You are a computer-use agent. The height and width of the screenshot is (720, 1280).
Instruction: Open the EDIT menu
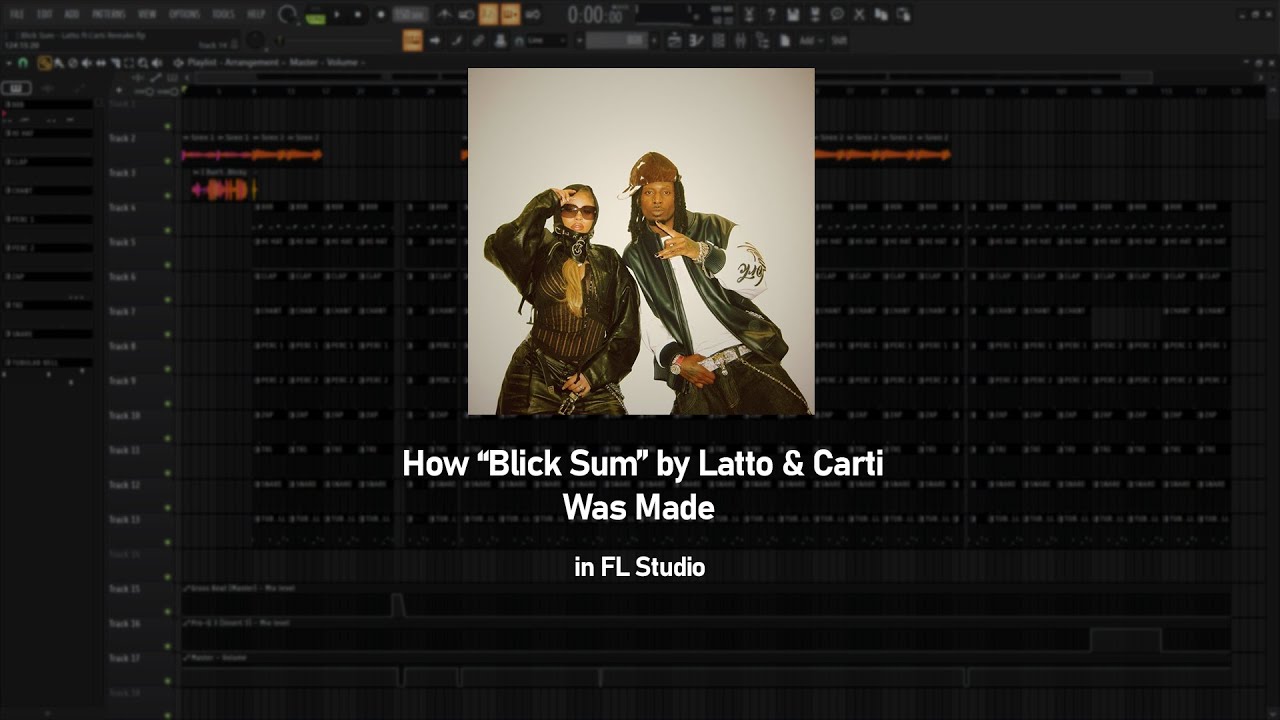45,14
